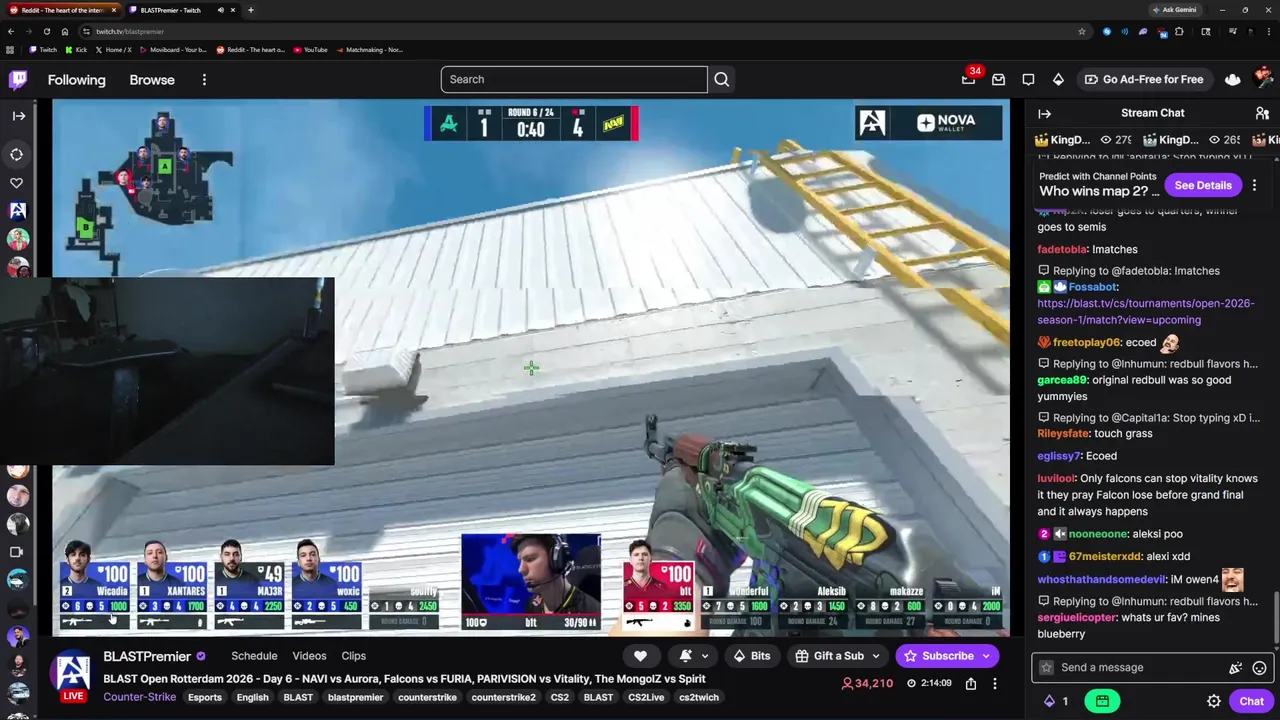Send message with the Chat button
Image resolution: width=1280 pixels, height=720 pixels.
(x=1251, y=701)
